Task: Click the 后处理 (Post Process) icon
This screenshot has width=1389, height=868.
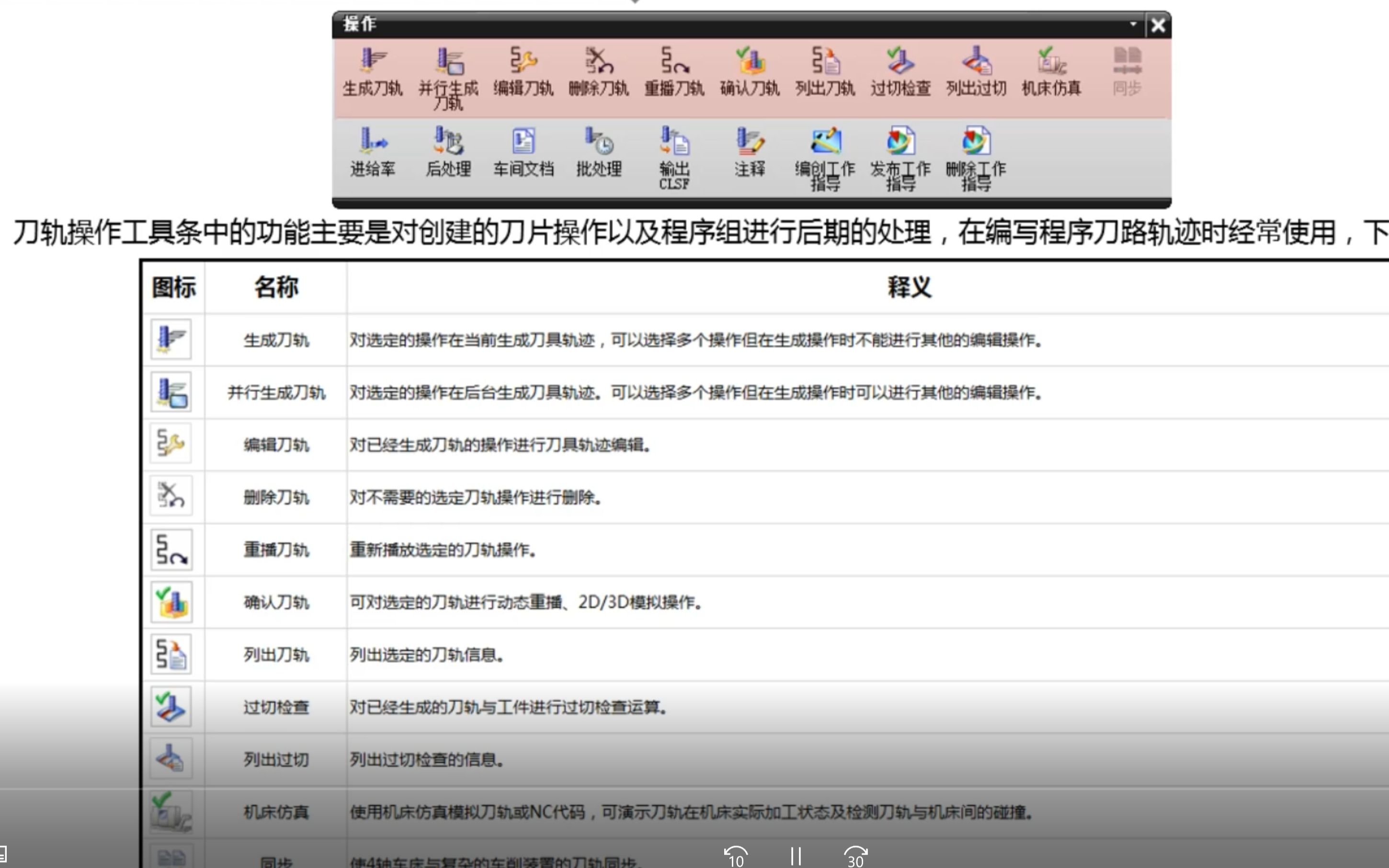Action: (x=448, y=141)
